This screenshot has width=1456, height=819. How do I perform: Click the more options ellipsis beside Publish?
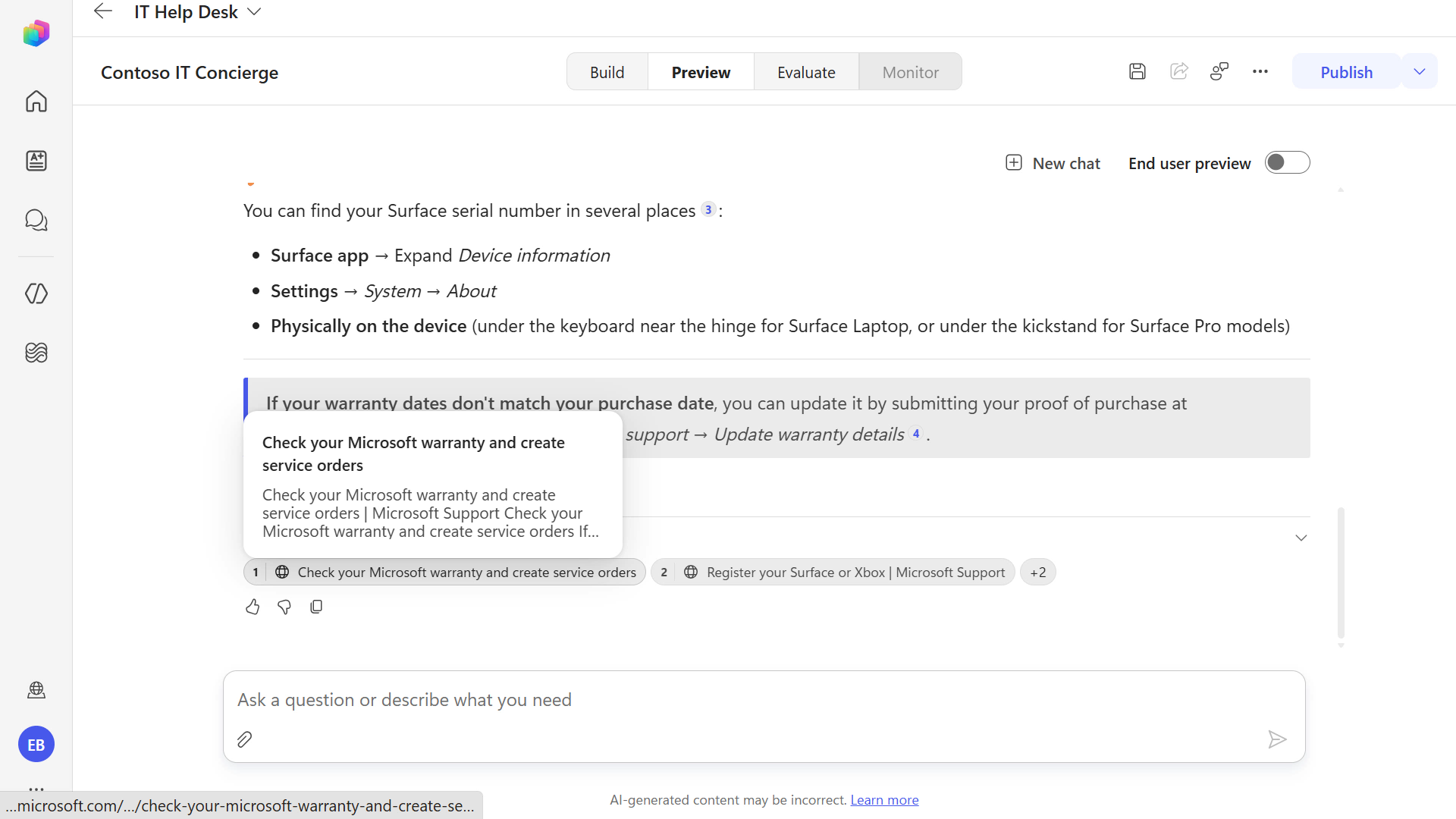click(x=1260, y=72)
